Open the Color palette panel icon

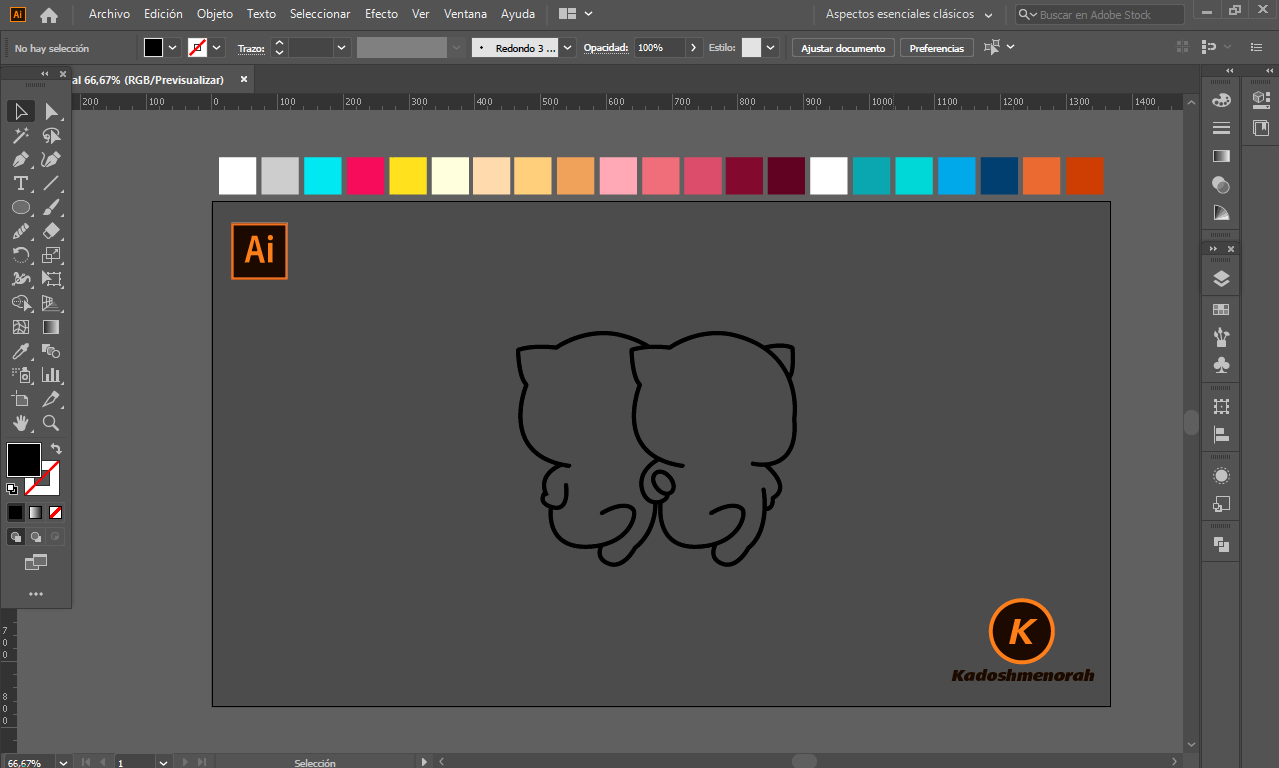point(1221,99)
